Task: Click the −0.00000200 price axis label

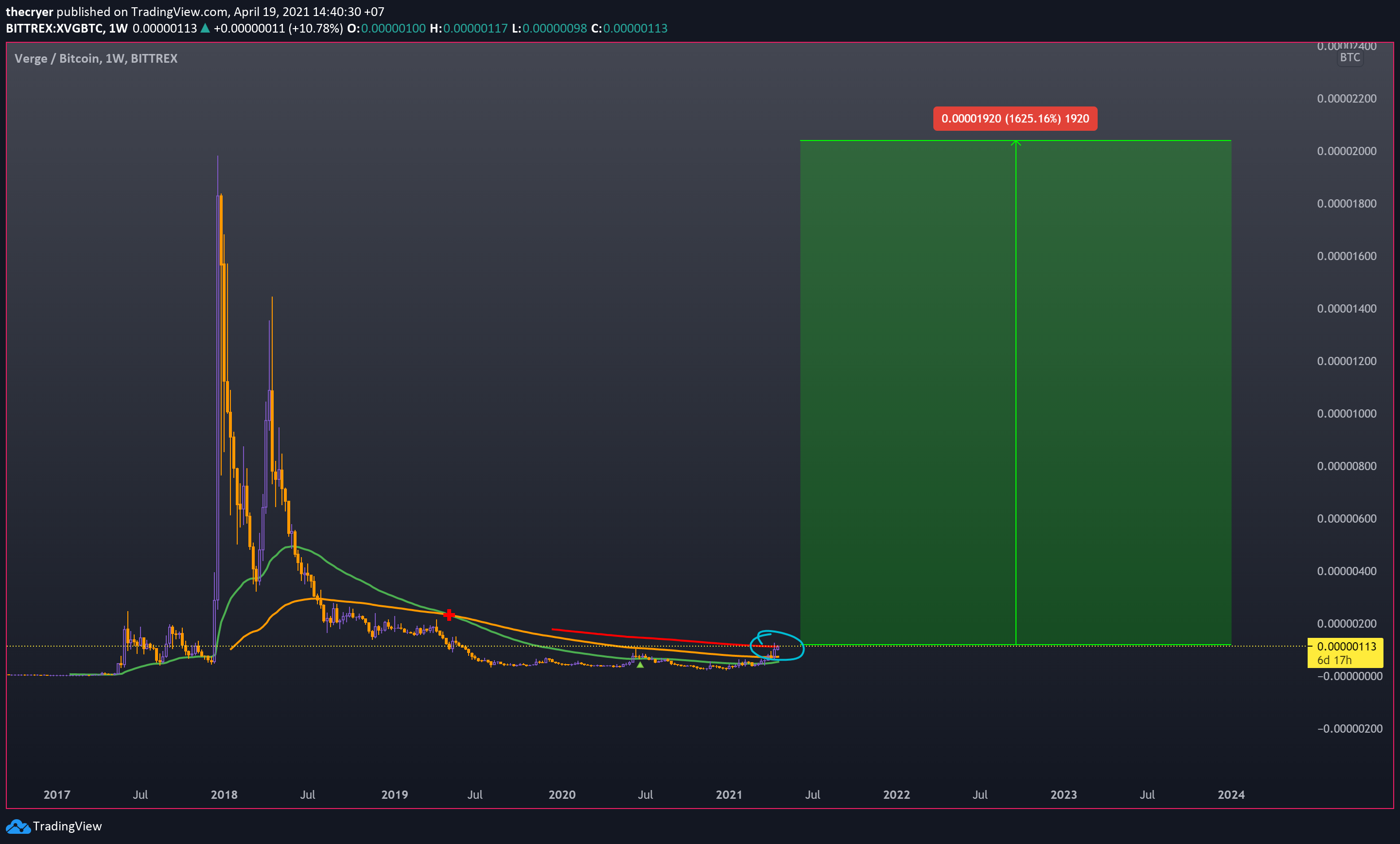Action: [x=1349, y=729]
